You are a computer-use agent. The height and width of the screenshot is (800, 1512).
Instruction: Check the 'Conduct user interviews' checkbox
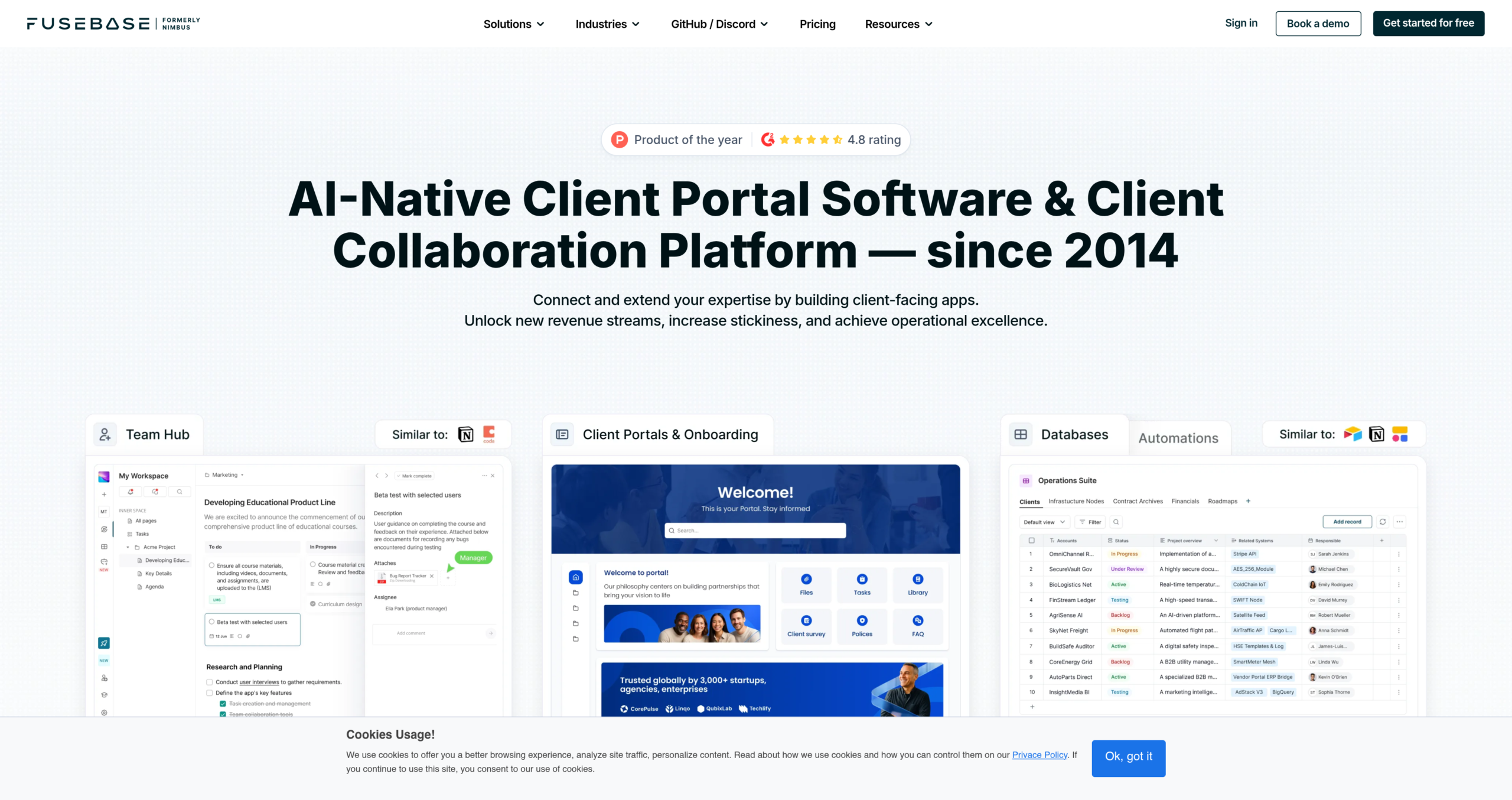coord(210,682)
